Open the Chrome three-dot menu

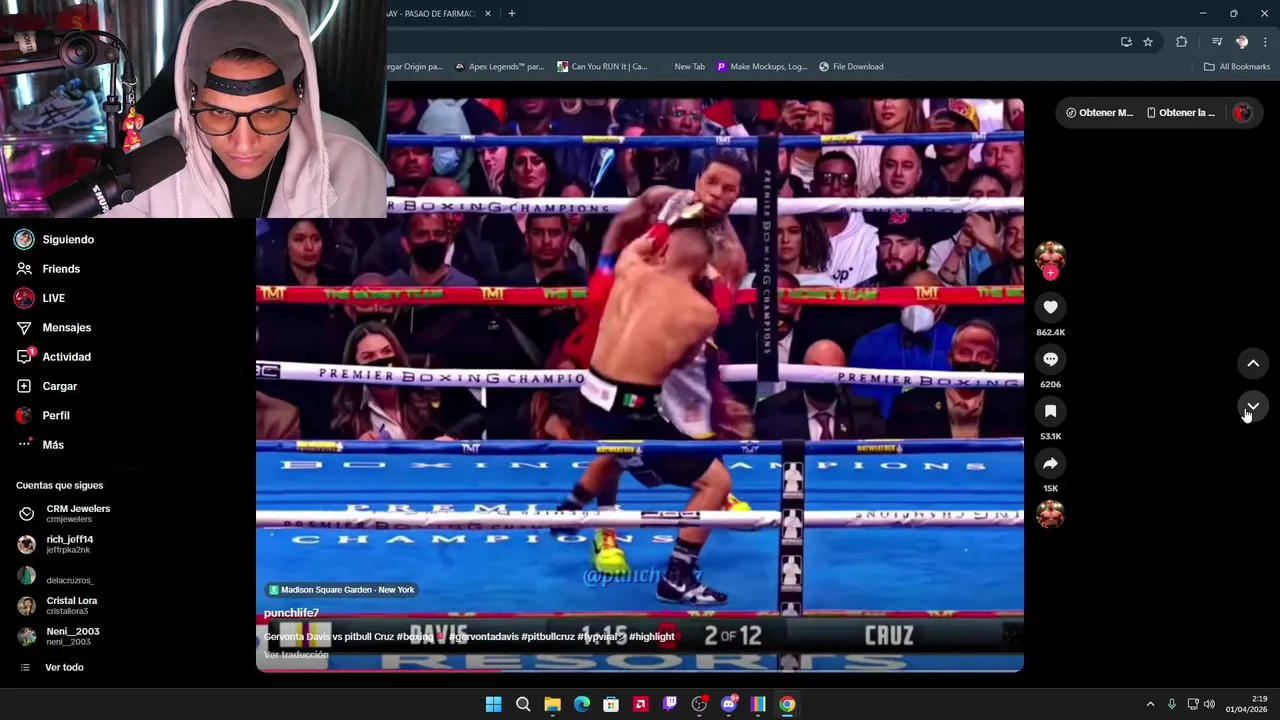[x=1266, y=42]
